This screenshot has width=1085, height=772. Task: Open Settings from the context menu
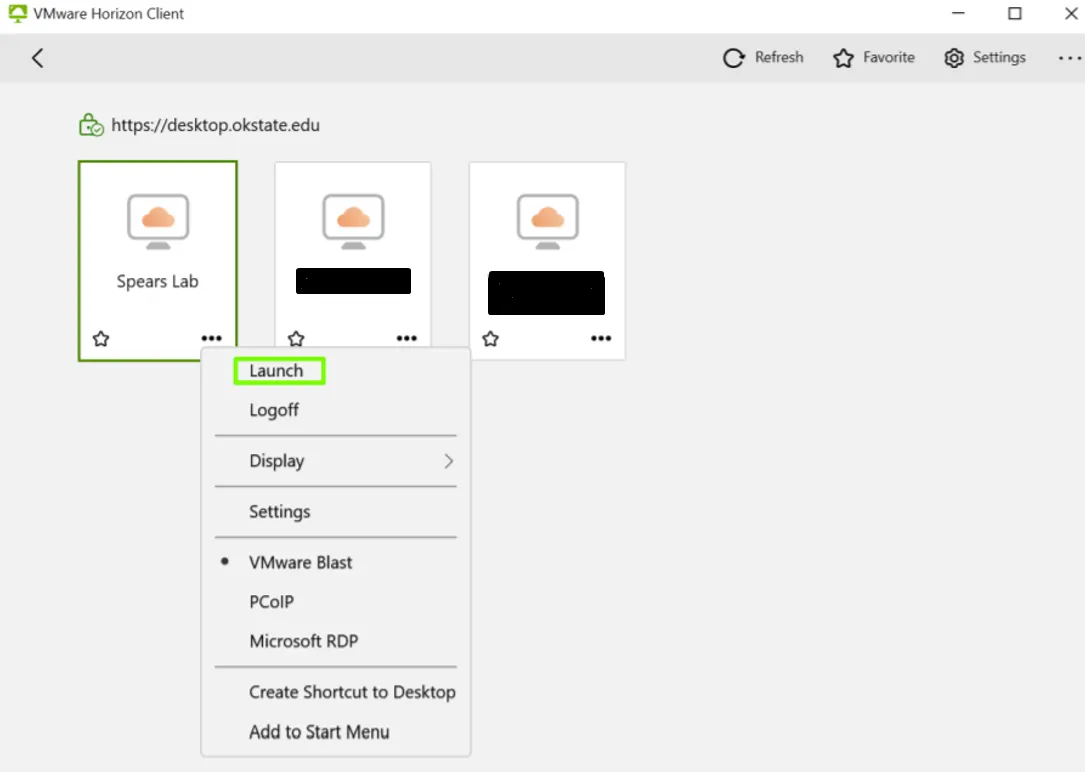(336, 511)
